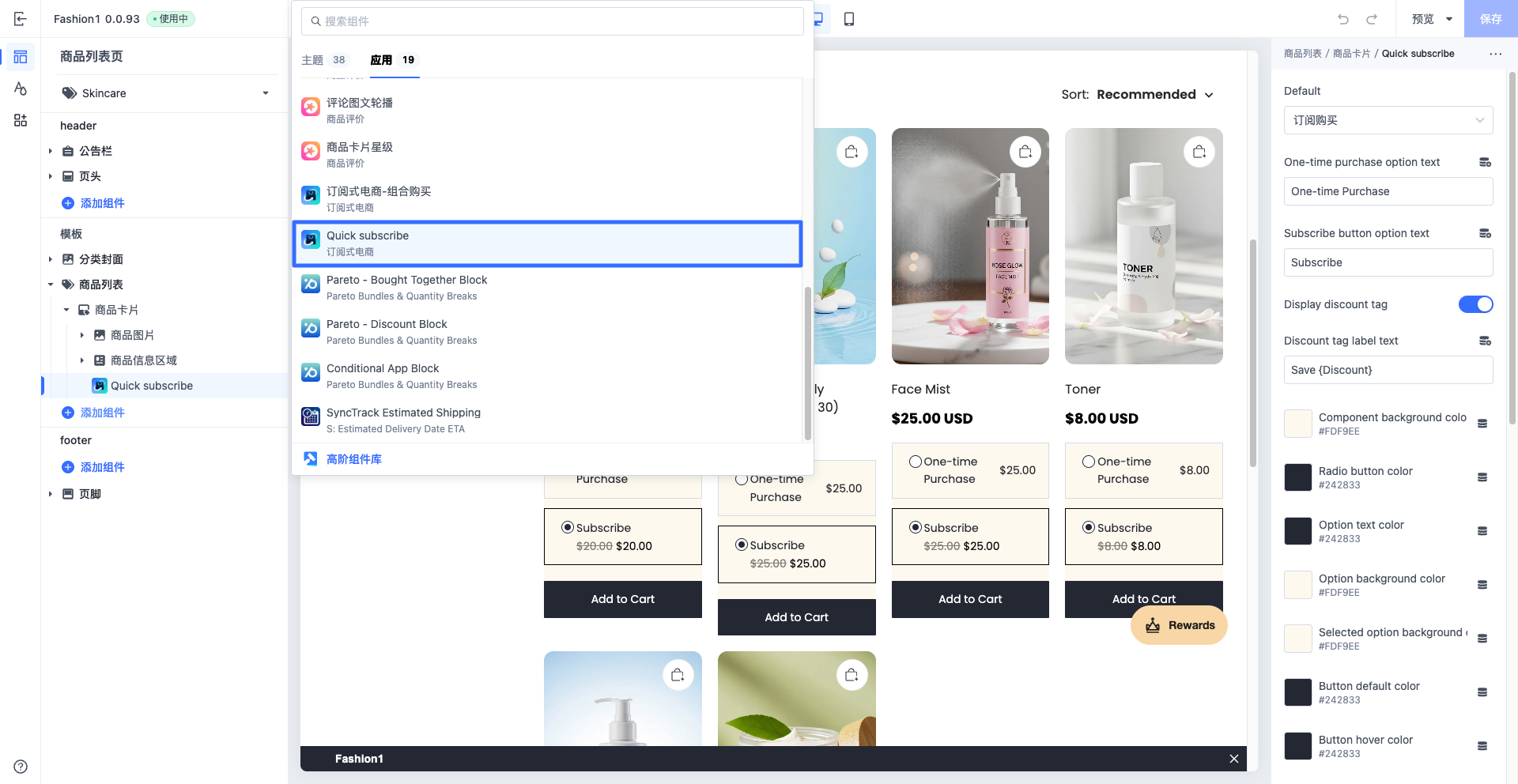Viewport: 1518px width, 784px height.
Task: Select SyncTrack Estimated Shipping component
Action: tap(547, 420)
